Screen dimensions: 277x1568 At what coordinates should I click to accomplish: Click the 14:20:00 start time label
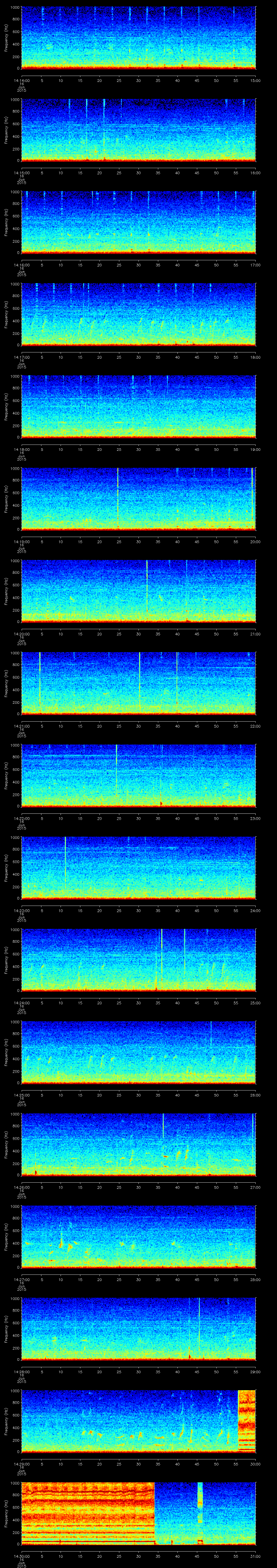pos(21,634)
